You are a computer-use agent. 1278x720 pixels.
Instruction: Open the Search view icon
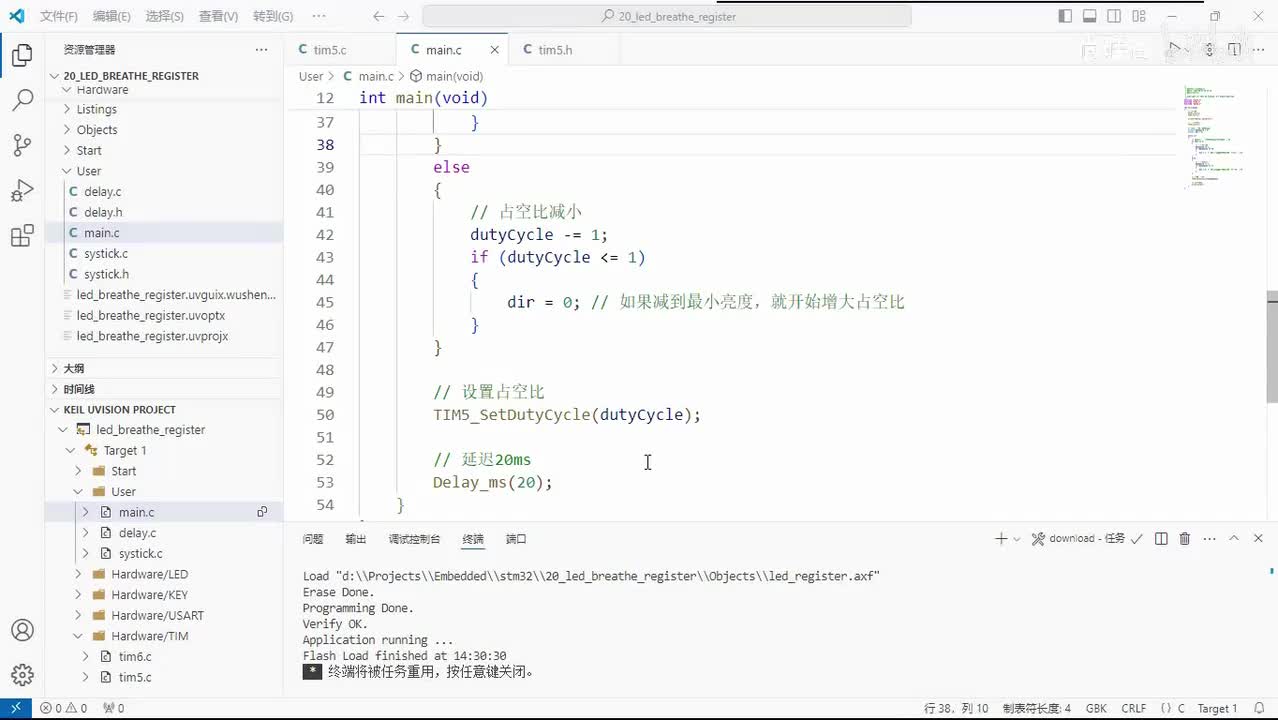22,100
